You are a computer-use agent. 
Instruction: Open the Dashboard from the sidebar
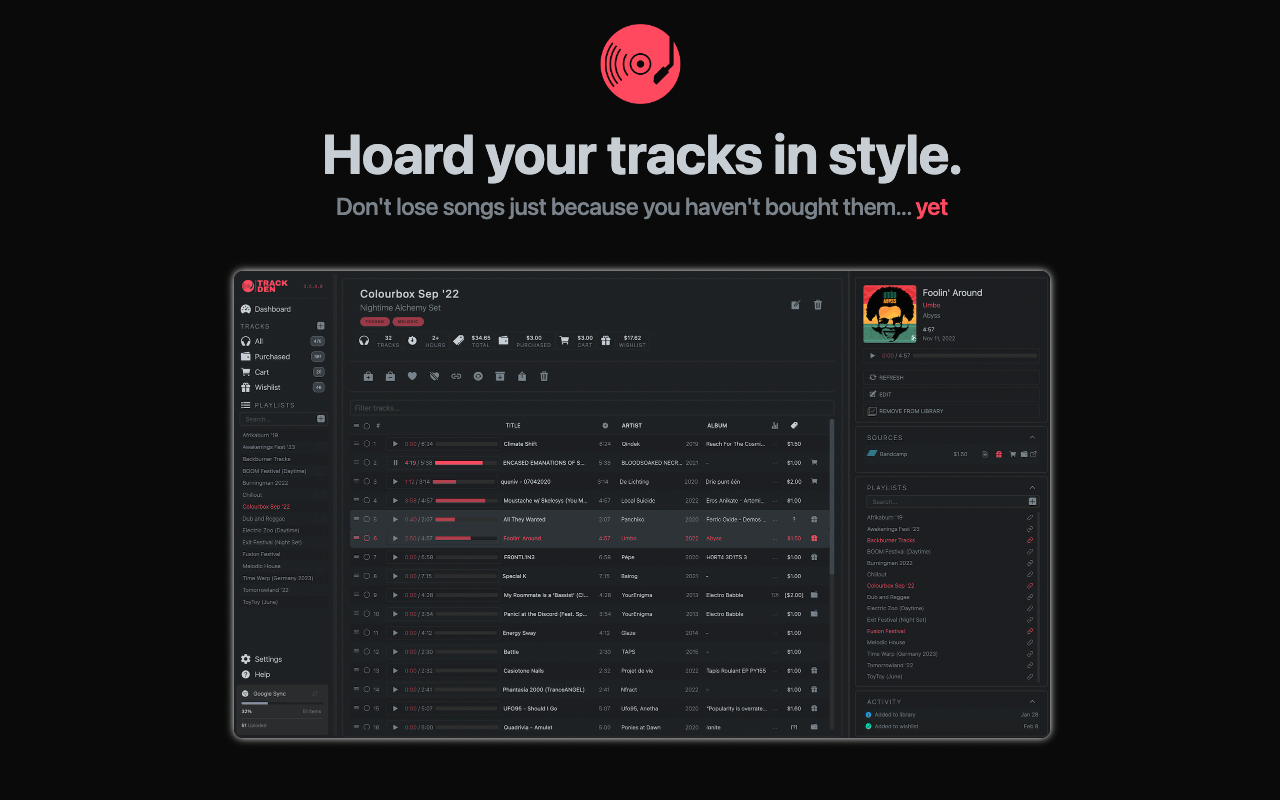click(x=270, y=309)
